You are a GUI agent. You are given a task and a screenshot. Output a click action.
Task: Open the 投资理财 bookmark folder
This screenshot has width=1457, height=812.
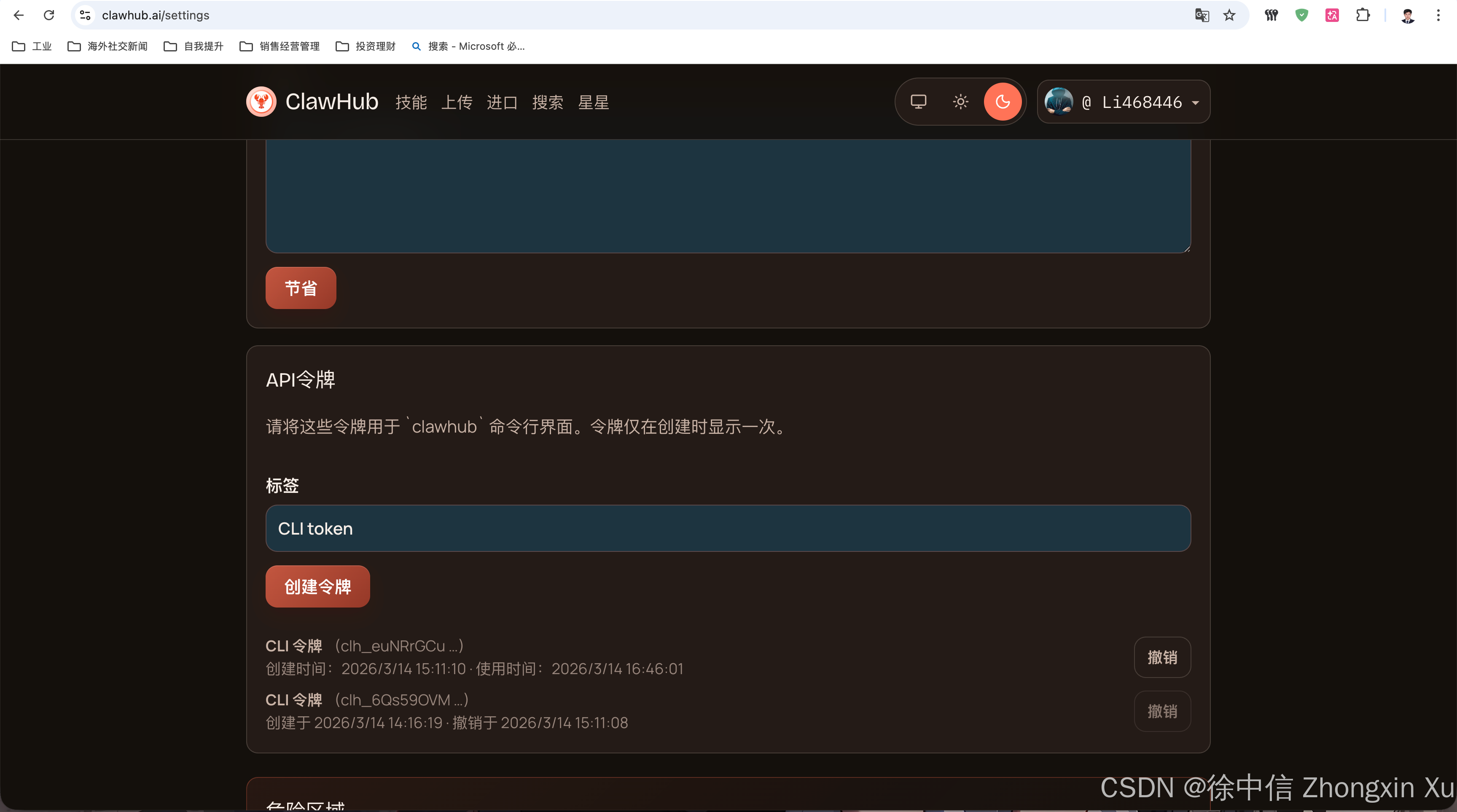point(366,46)
